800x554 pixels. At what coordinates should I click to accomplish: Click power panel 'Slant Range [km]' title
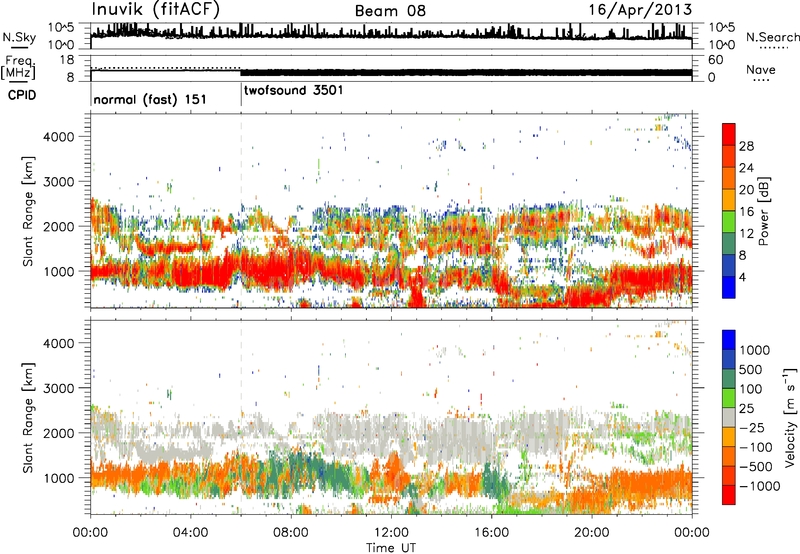[x=28, y=211]
